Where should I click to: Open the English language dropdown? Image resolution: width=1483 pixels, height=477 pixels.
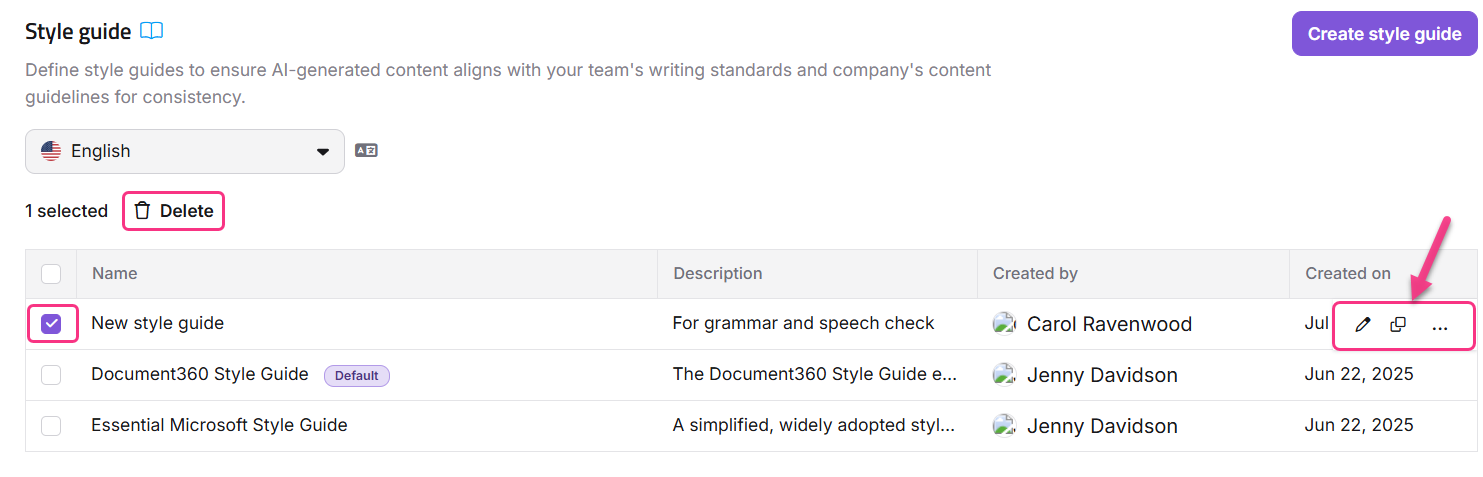(185, 151)
